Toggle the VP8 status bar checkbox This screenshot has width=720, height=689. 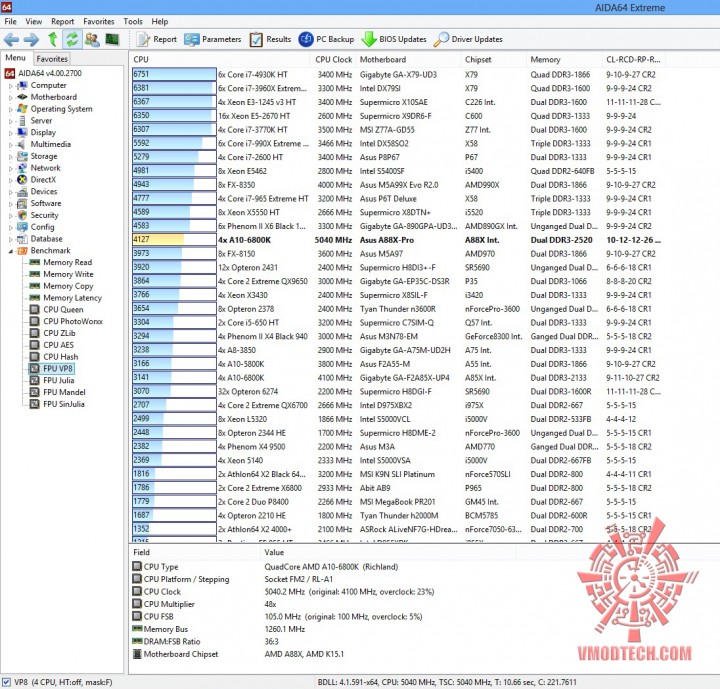(x=6, y=682)
